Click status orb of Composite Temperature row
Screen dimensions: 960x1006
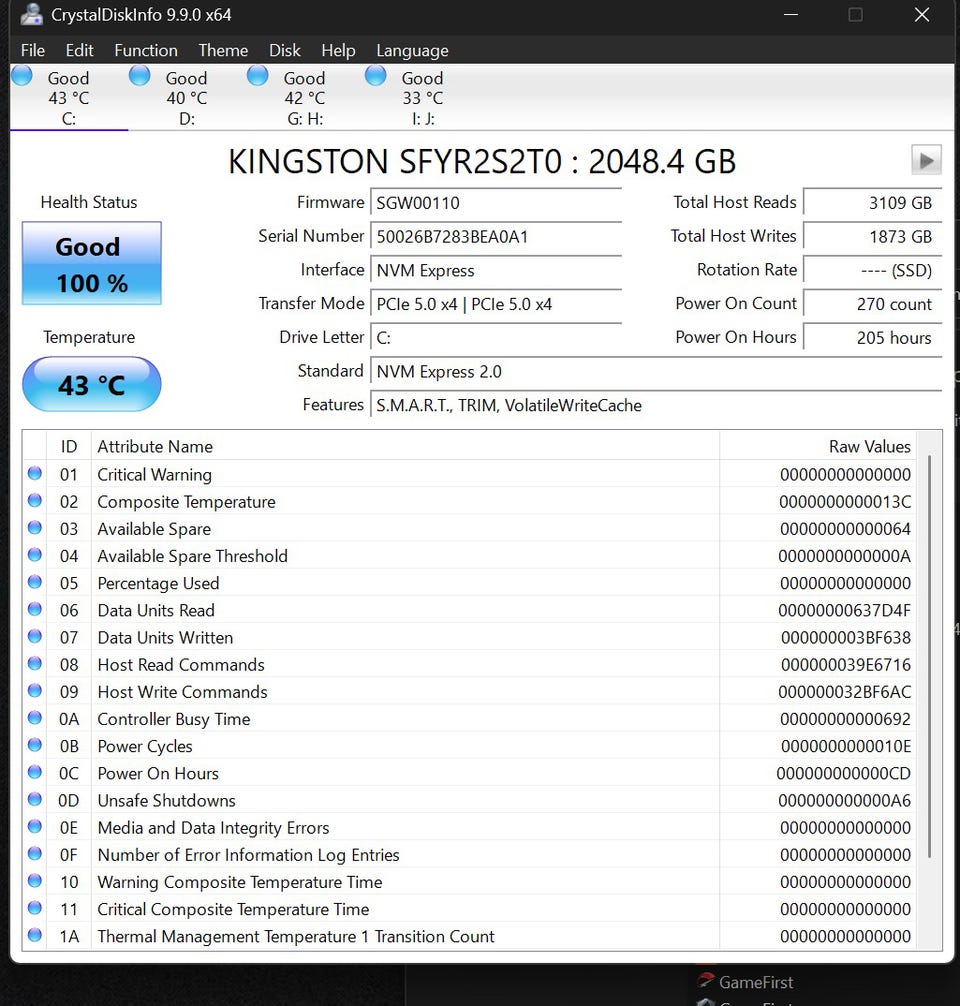tap(35, 500)
